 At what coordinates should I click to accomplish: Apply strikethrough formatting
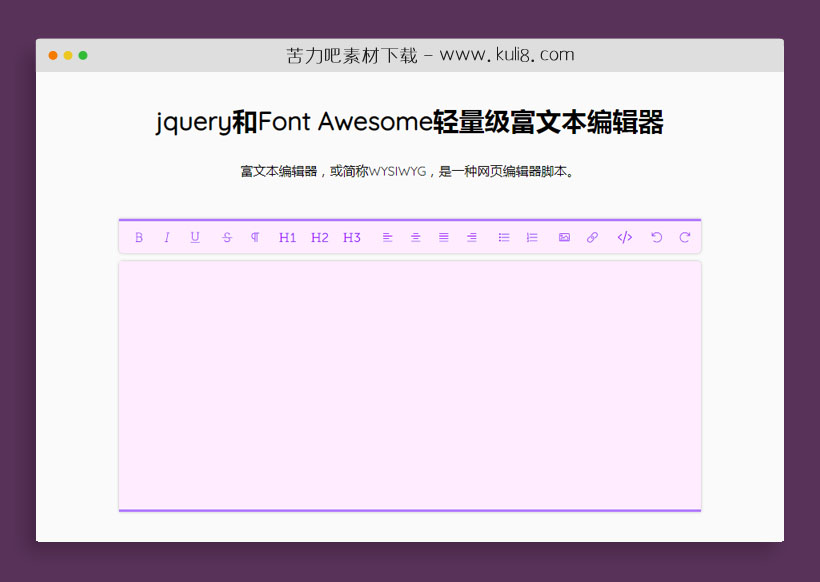coord(227,237)
